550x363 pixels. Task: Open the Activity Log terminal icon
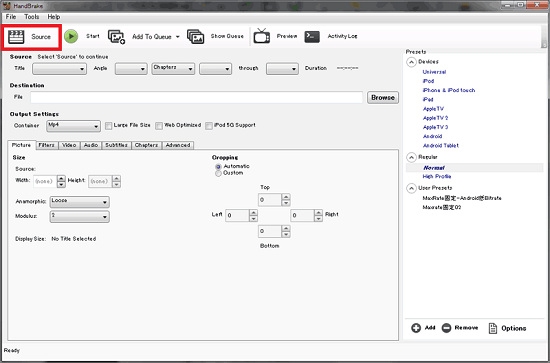pyautogui.click(x=312, y=36)
